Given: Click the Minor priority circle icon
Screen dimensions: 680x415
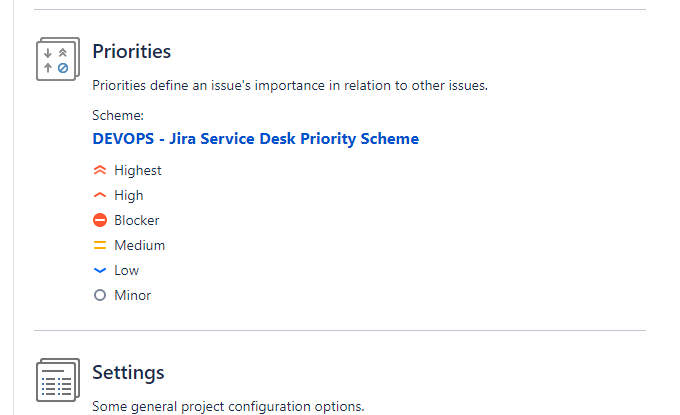Looking at the screenshot, I should click(x=100, y=295).
